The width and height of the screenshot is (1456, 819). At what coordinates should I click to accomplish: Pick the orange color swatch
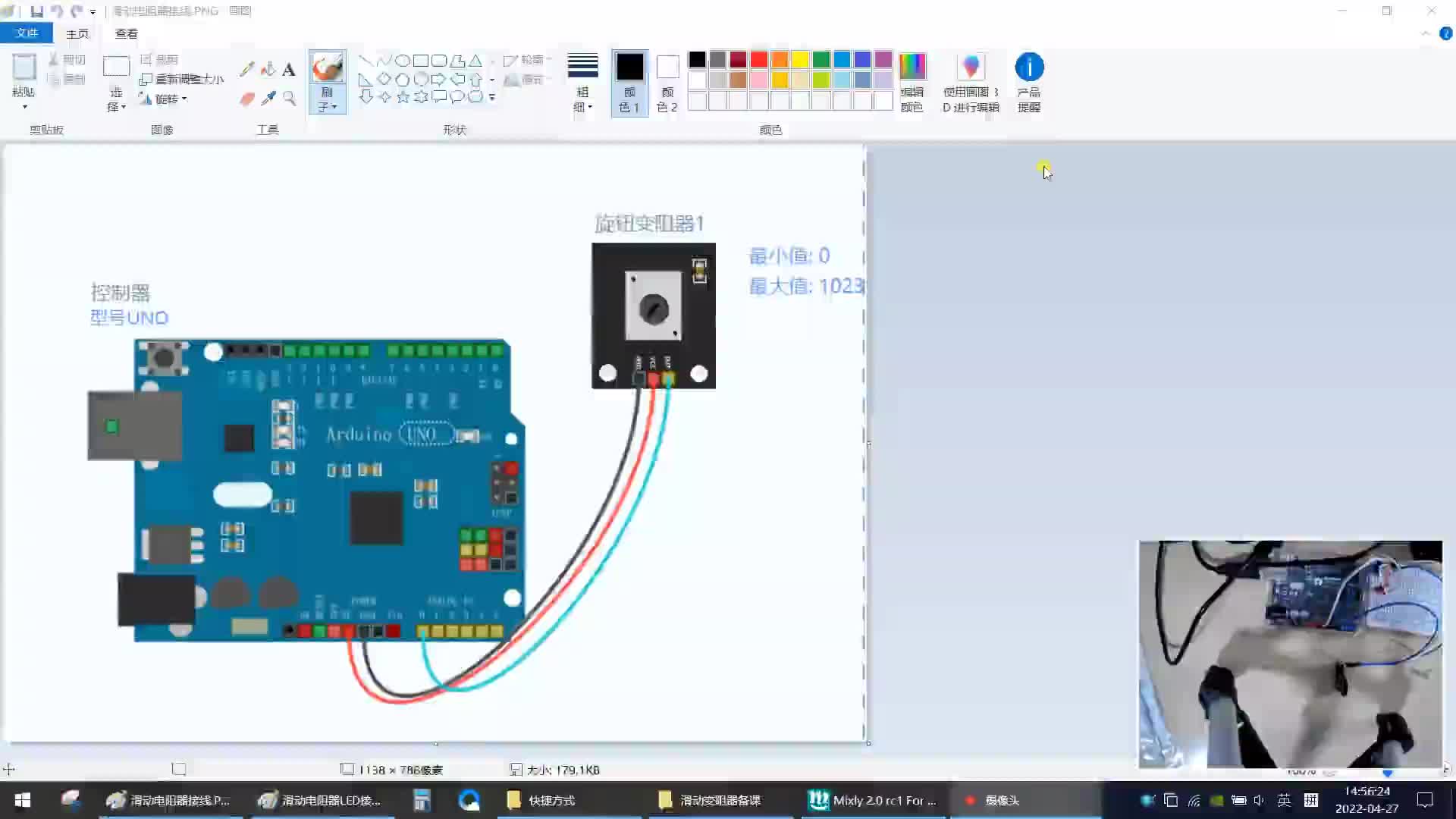click(x=780, y=59)
